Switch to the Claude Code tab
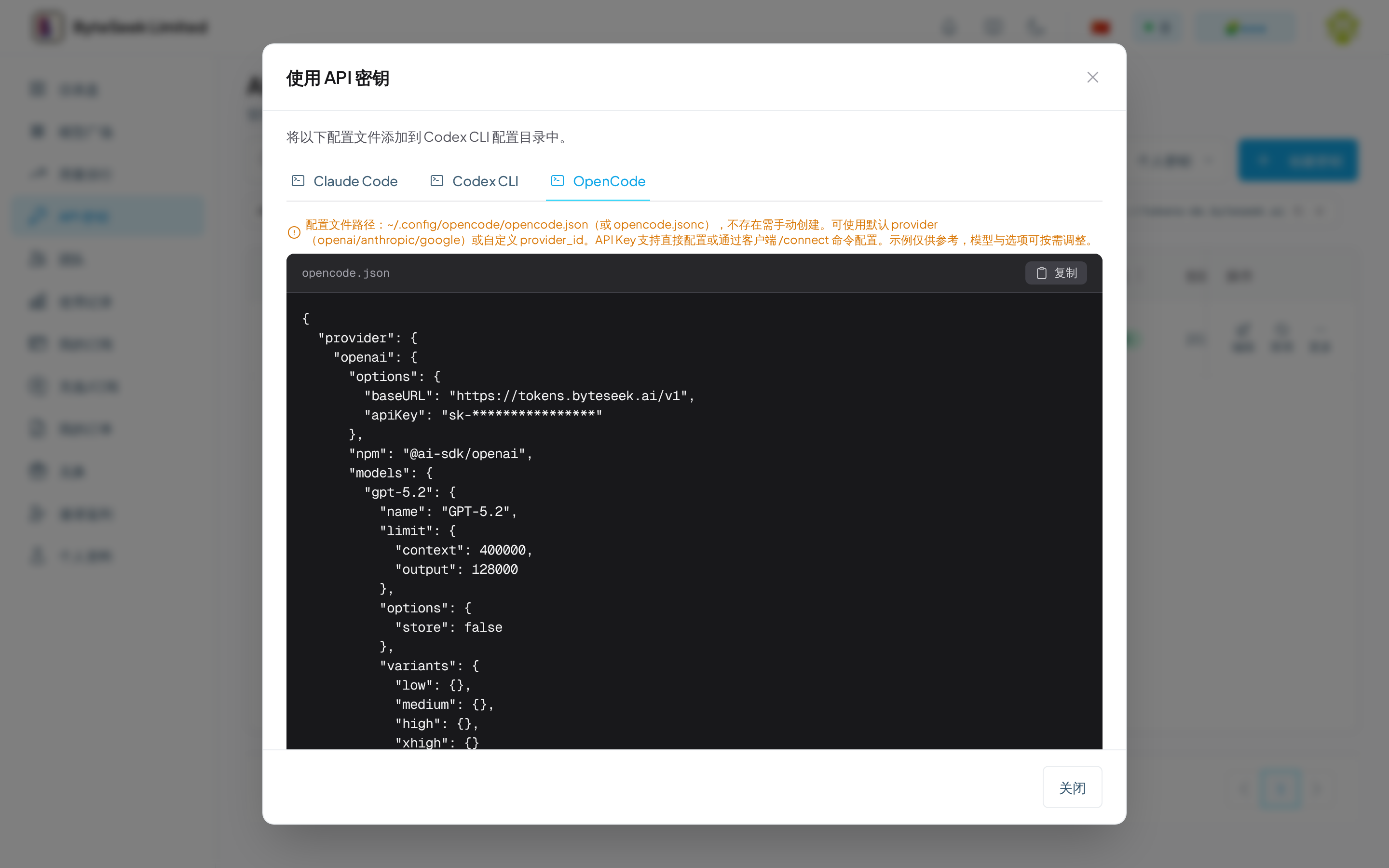Image resolution: width=1389 pixels, height=868 pixels. (x=345, y=181)
